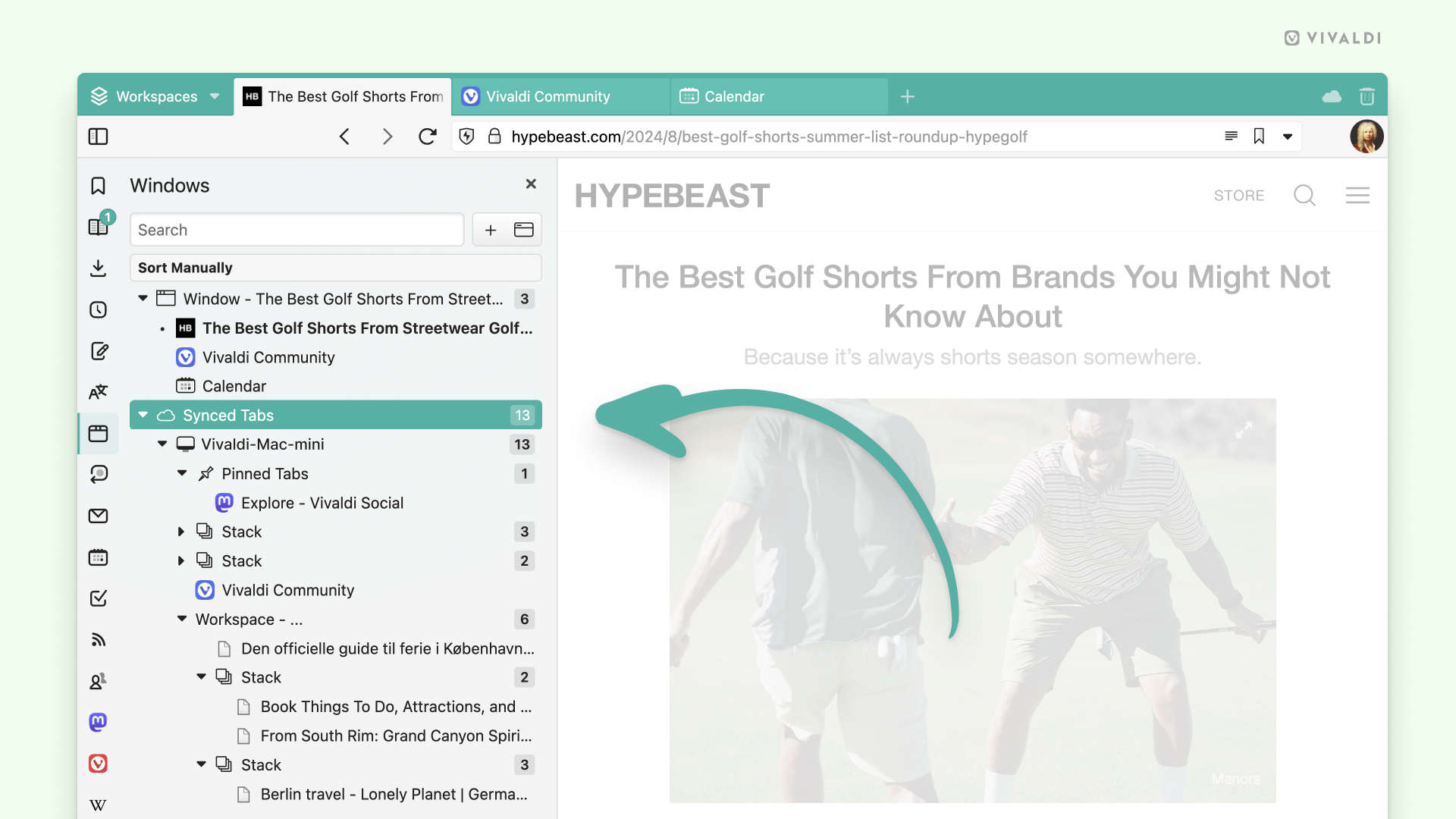
Task: Select the Vivaldi Community tab
Action: coord(549,96)
